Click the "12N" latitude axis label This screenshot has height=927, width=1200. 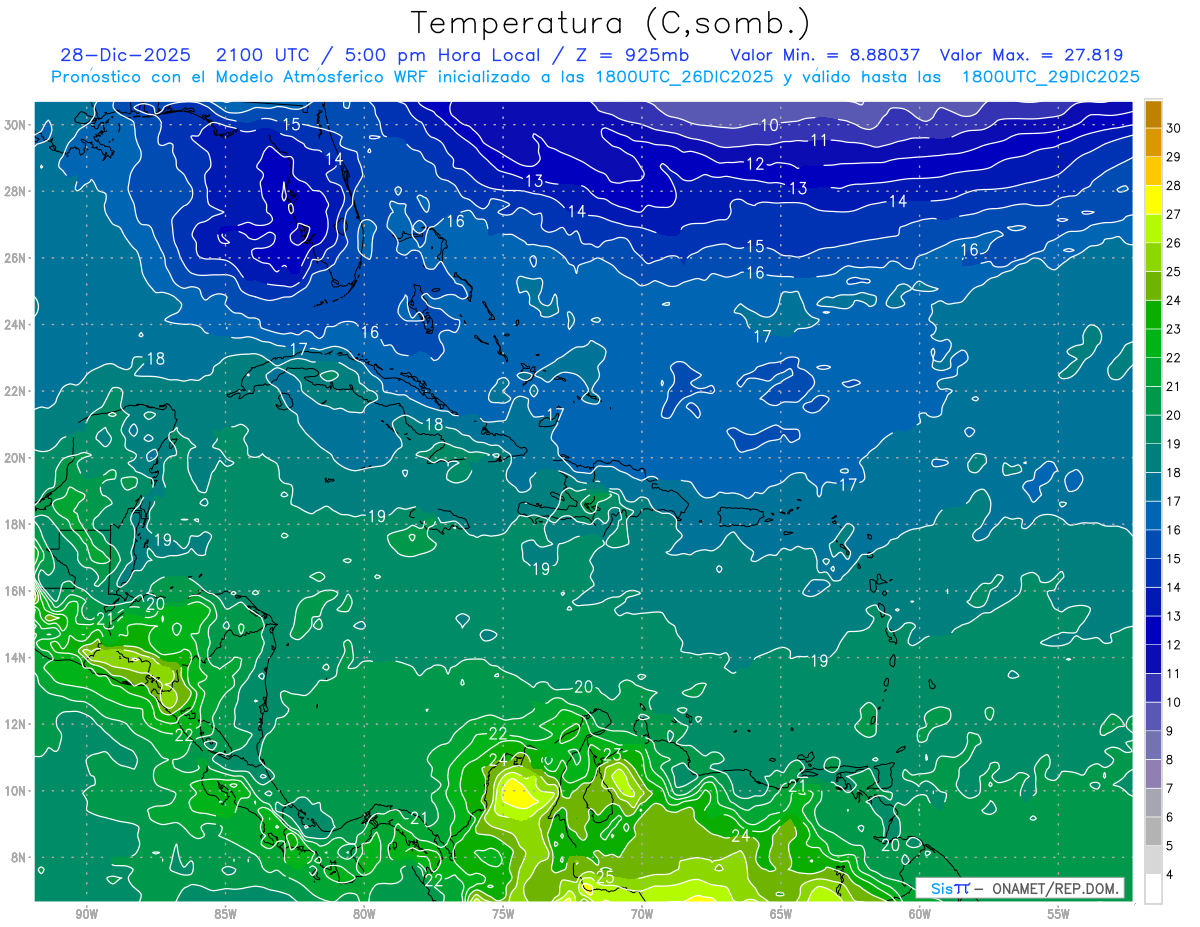(x=17, y=724)
